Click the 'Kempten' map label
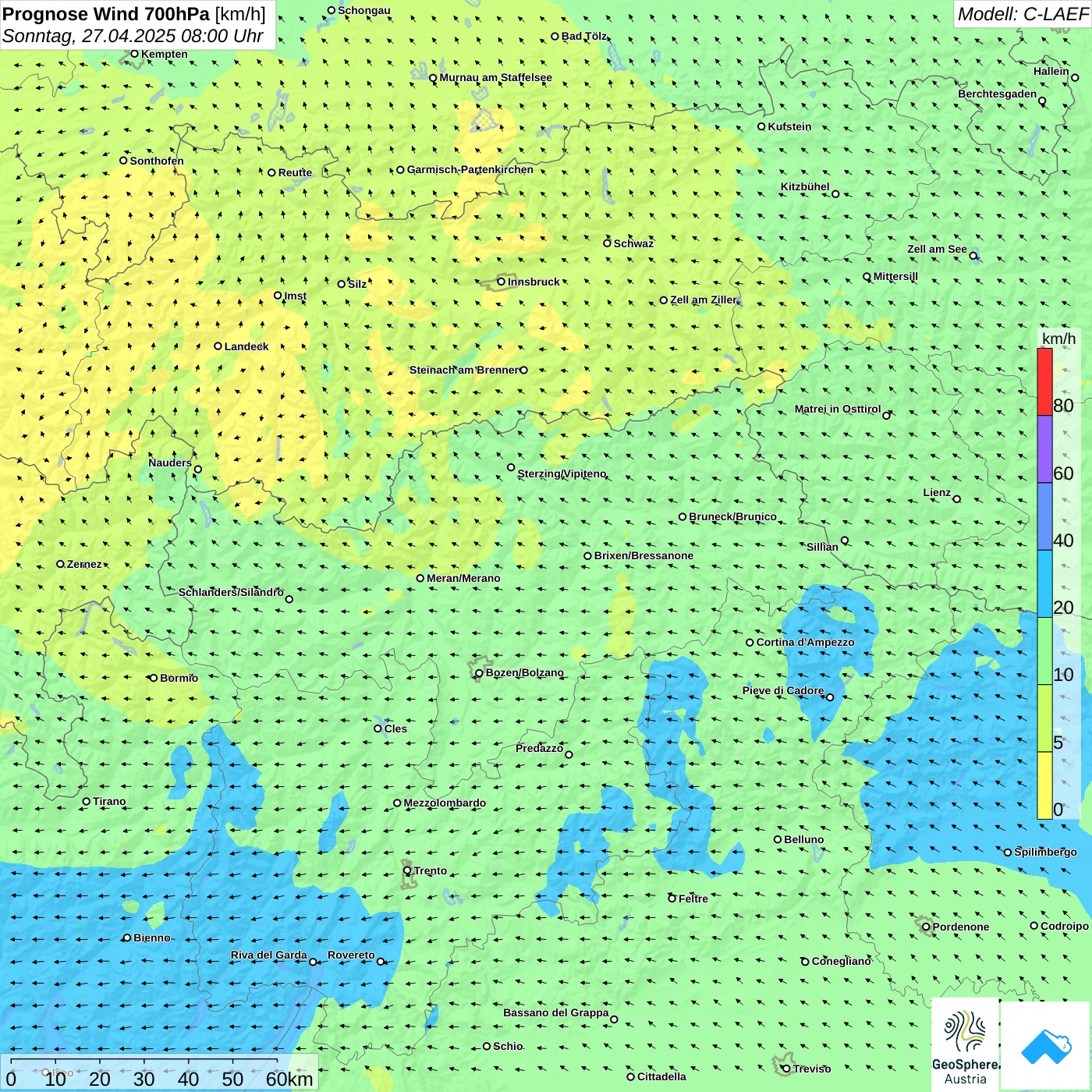1092x1092 pixels. (x=164, y=54)
